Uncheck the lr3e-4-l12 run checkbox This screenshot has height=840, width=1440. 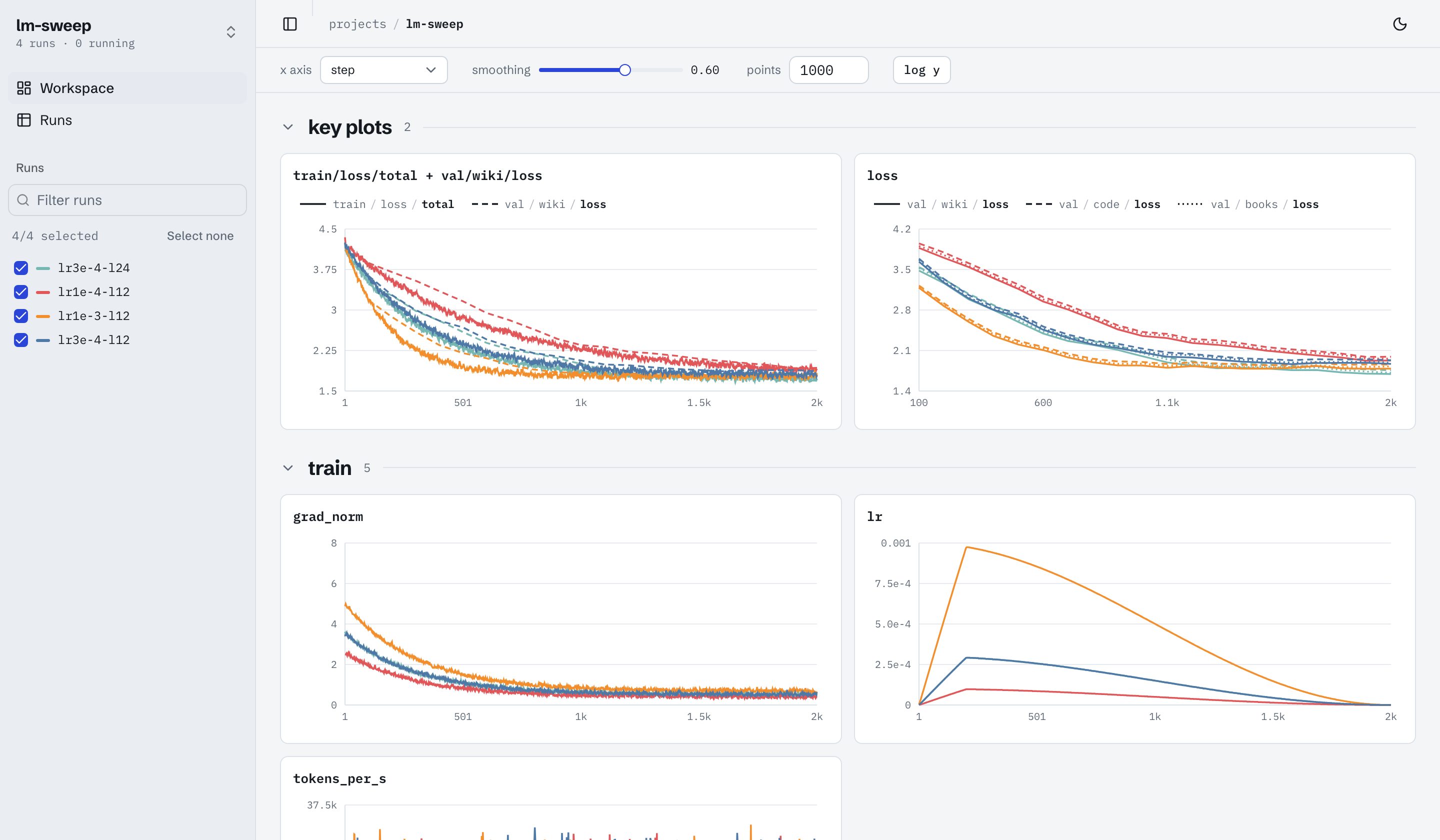(x=21, y=340)
